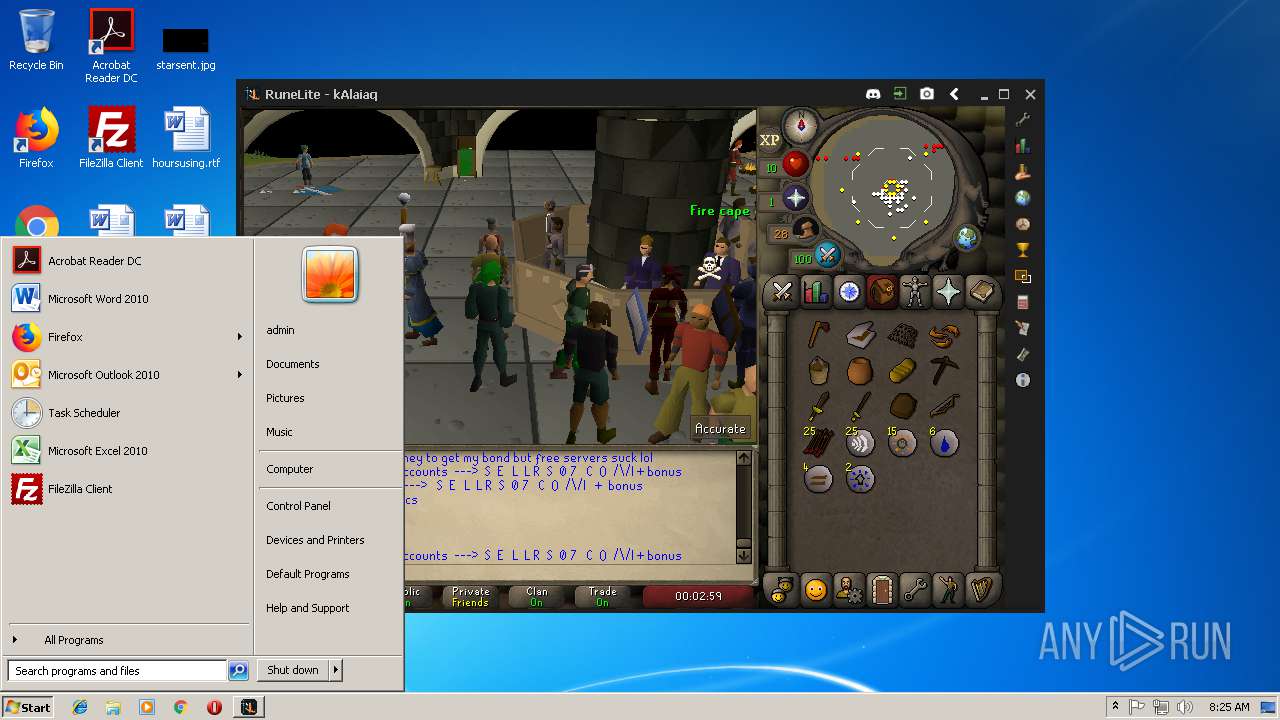Open Control Panel link

(x=298, y=506)
